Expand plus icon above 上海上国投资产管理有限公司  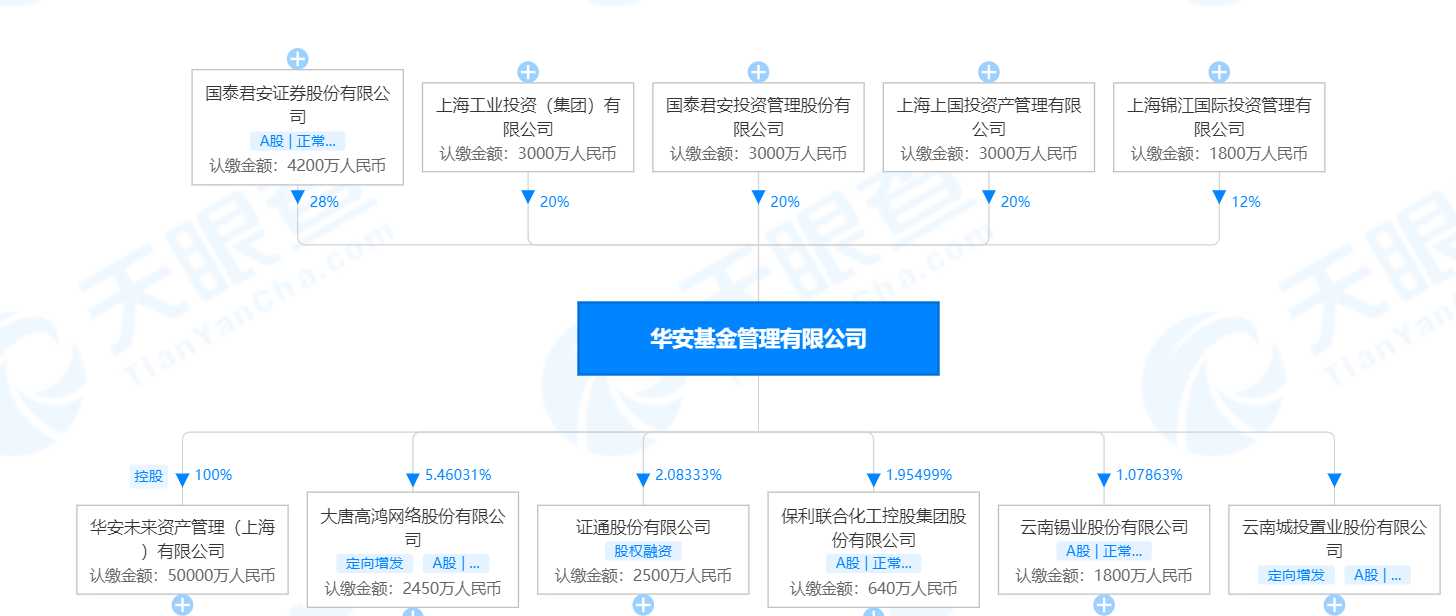989,72
